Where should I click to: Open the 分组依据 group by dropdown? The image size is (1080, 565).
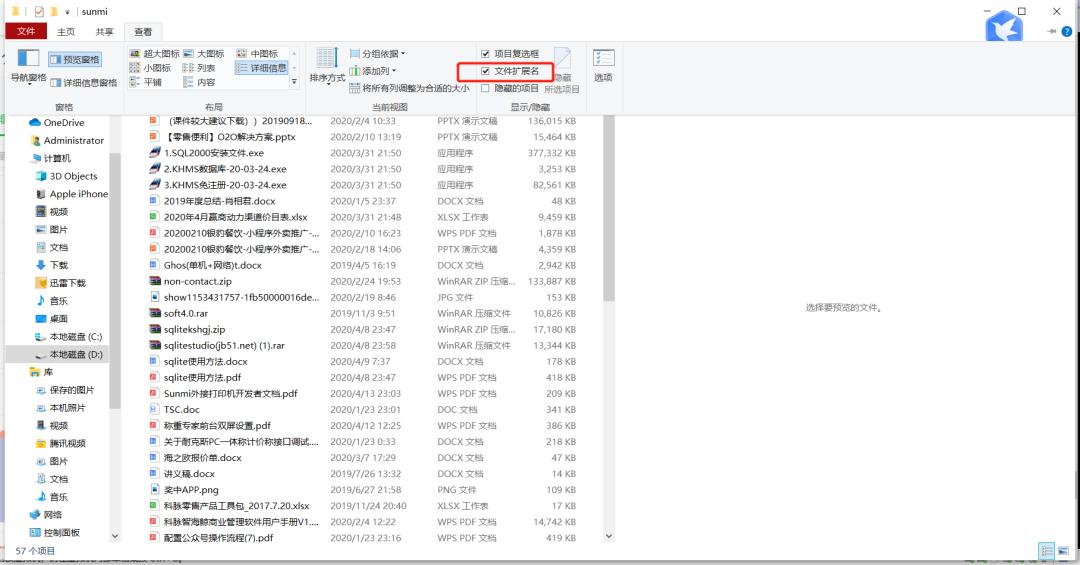coord(377,54)
